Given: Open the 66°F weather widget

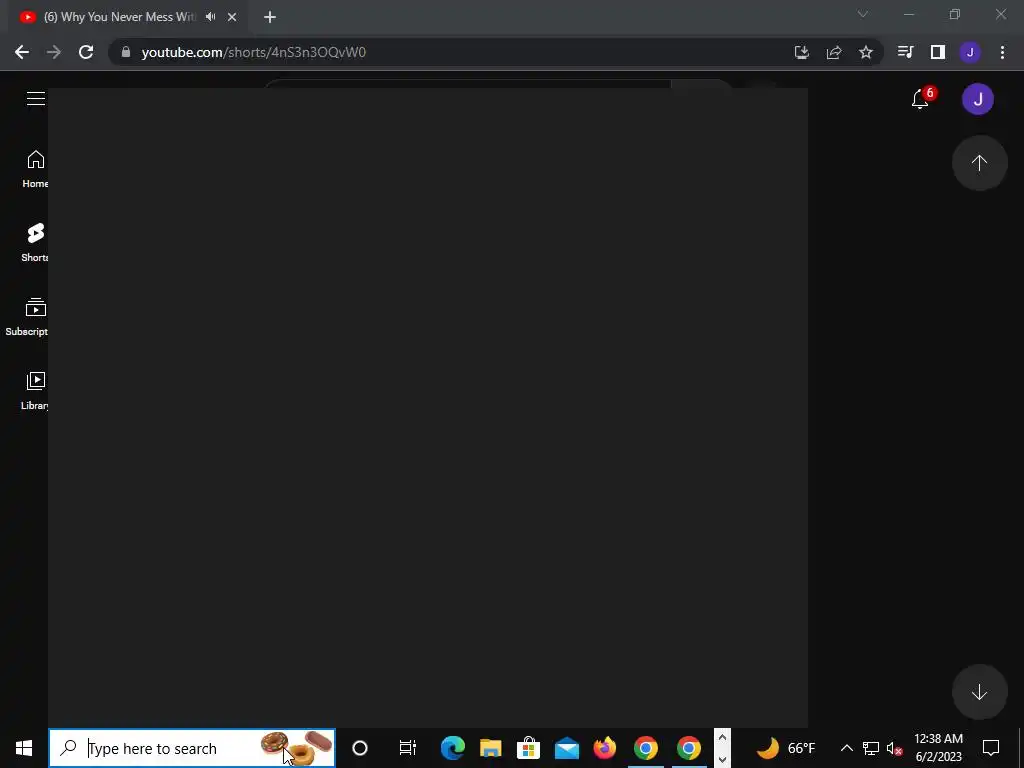Looking at the screenshot, I should click(x=786, y=748).
